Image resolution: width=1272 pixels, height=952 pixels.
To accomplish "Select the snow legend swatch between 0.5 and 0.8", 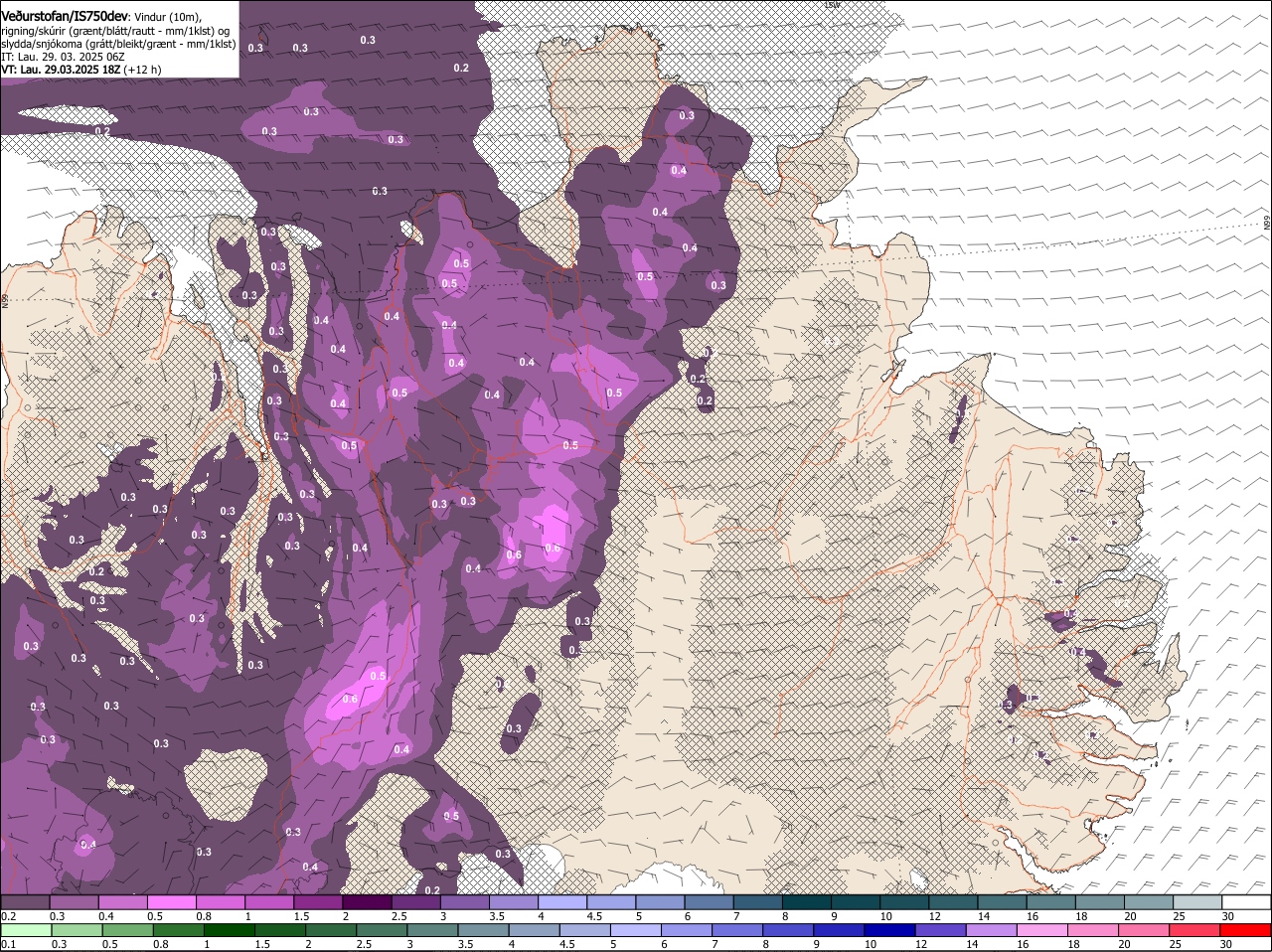I will (172, 902).
